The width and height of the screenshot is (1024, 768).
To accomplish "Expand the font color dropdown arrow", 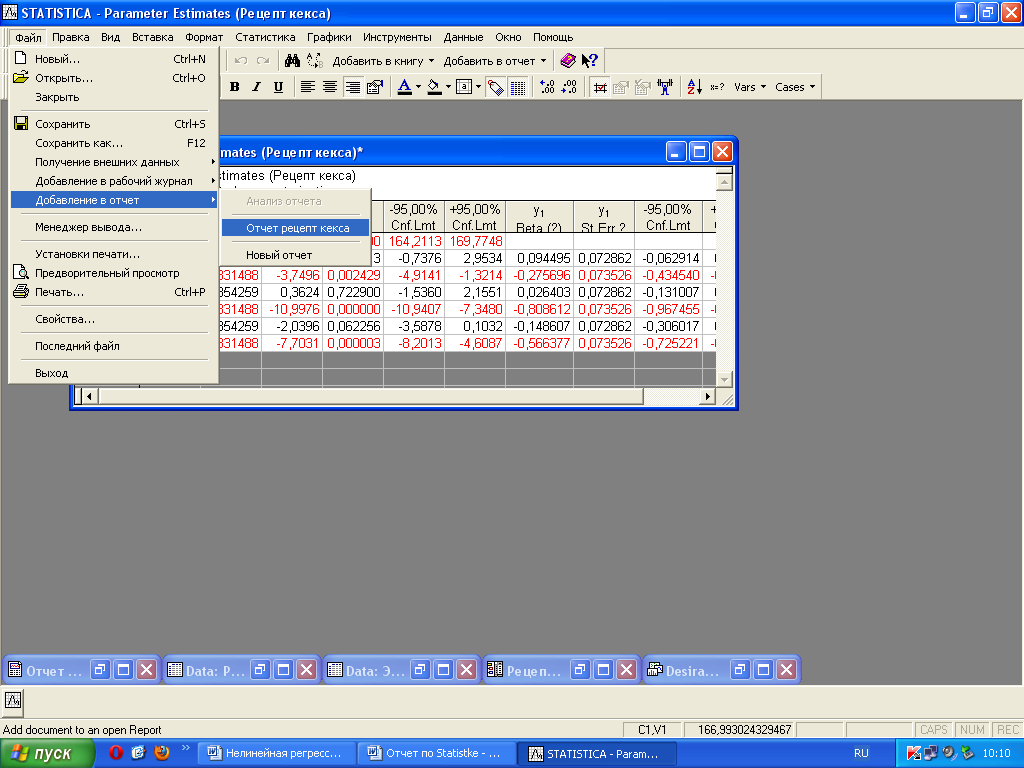I will coord(419,87).
